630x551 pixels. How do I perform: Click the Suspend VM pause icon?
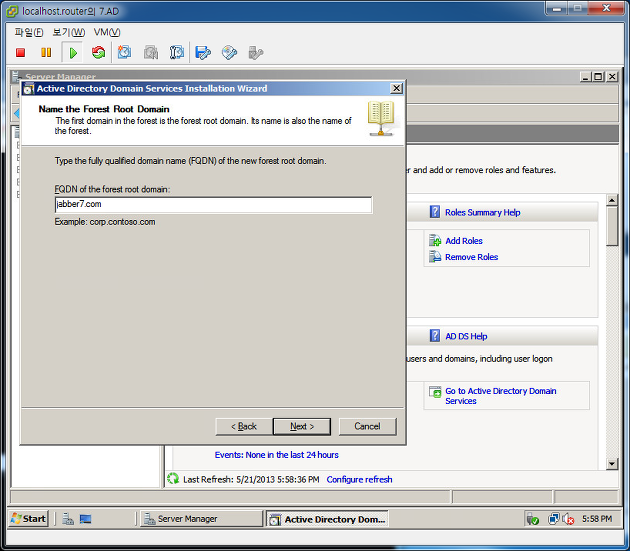46,53
